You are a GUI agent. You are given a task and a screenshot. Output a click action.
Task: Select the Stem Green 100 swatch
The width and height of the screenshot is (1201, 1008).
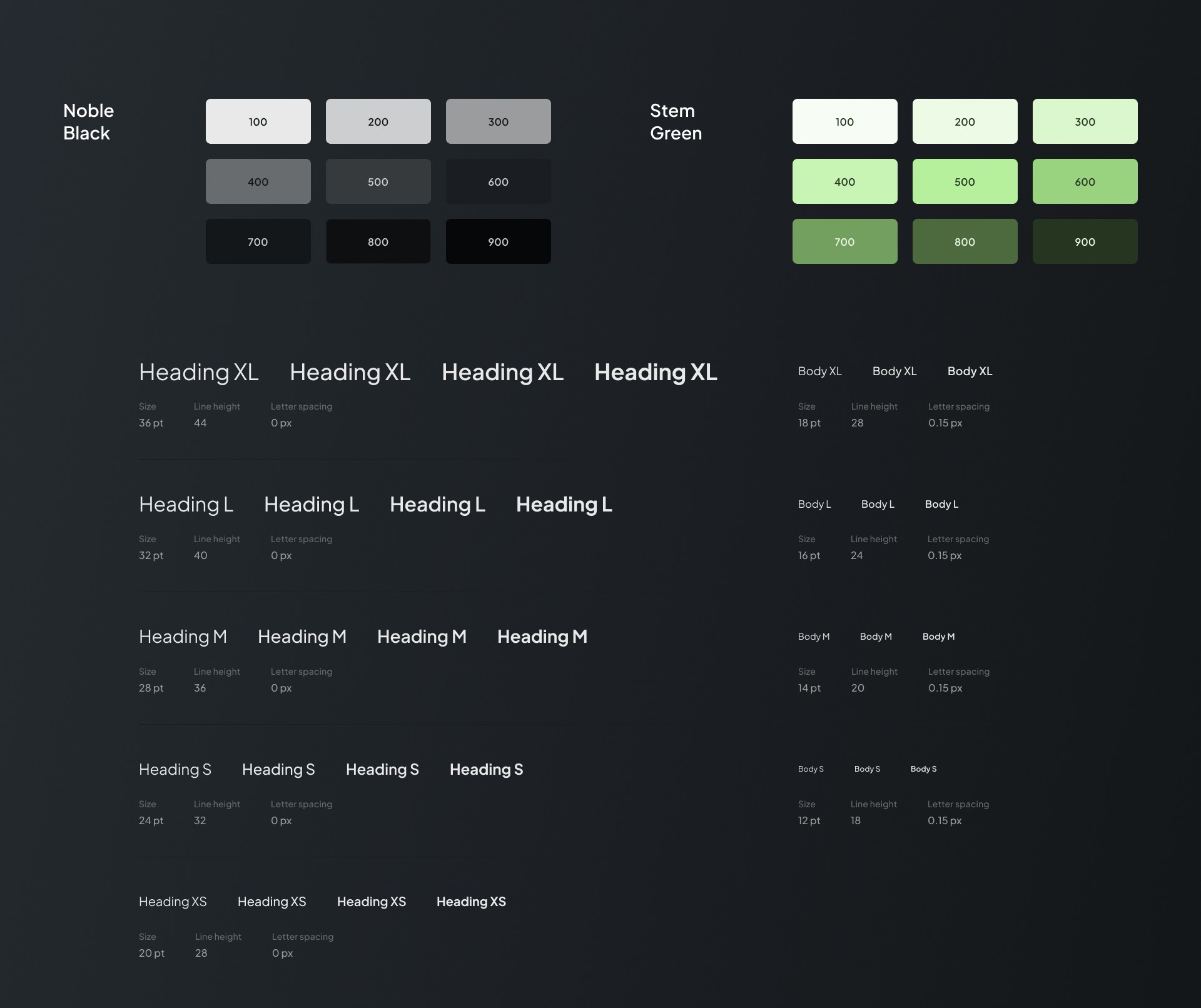pyautogui.click(x=844, y=121)
